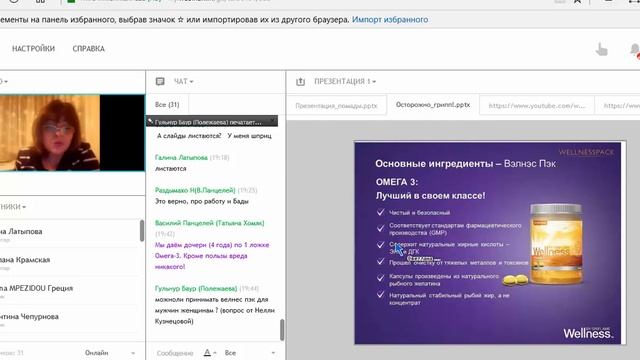This screenshot has width=640, height=360.
Task: Switch to Осторожно_грипп!.pptx tab
Action: pos(433,105)
